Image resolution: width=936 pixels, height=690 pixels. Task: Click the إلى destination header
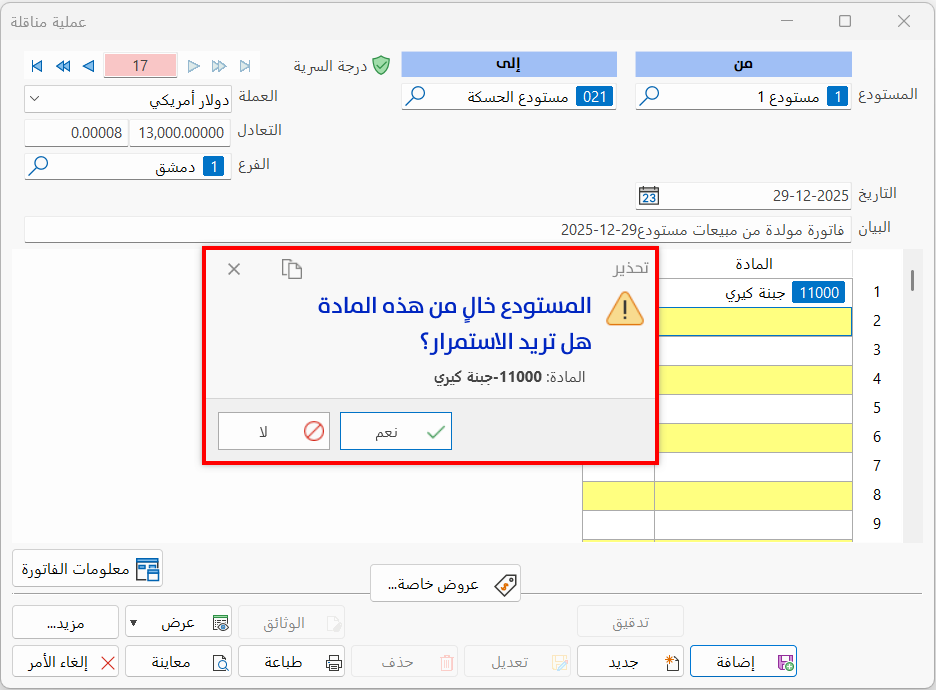click(509, 64)
